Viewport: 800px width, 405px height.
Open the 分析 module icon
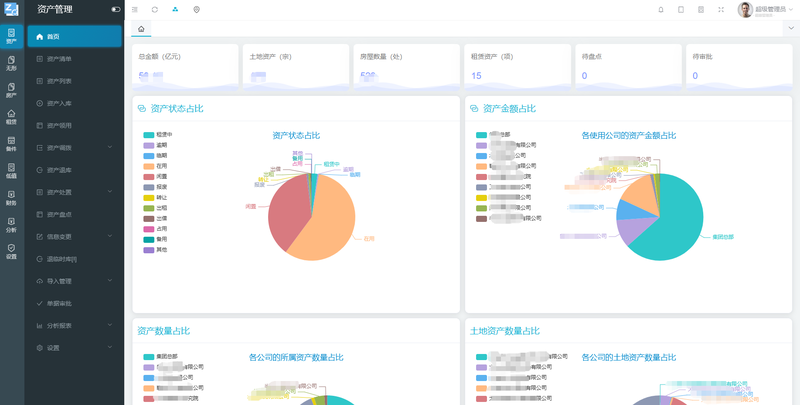point(11,225)
